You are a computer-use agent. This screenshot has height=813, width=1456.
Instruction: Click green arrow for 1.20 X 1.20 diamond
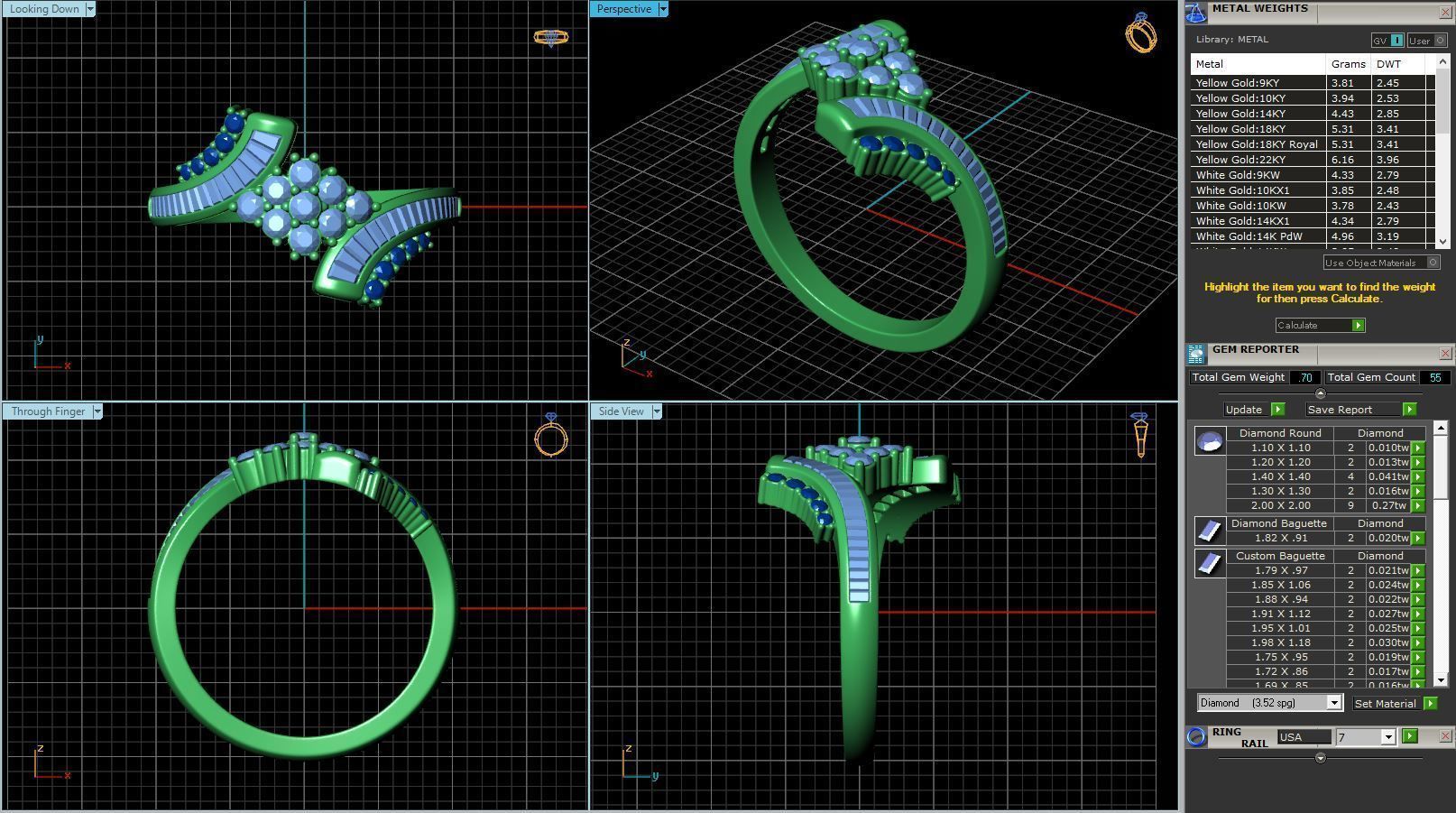pos(1418,462)
